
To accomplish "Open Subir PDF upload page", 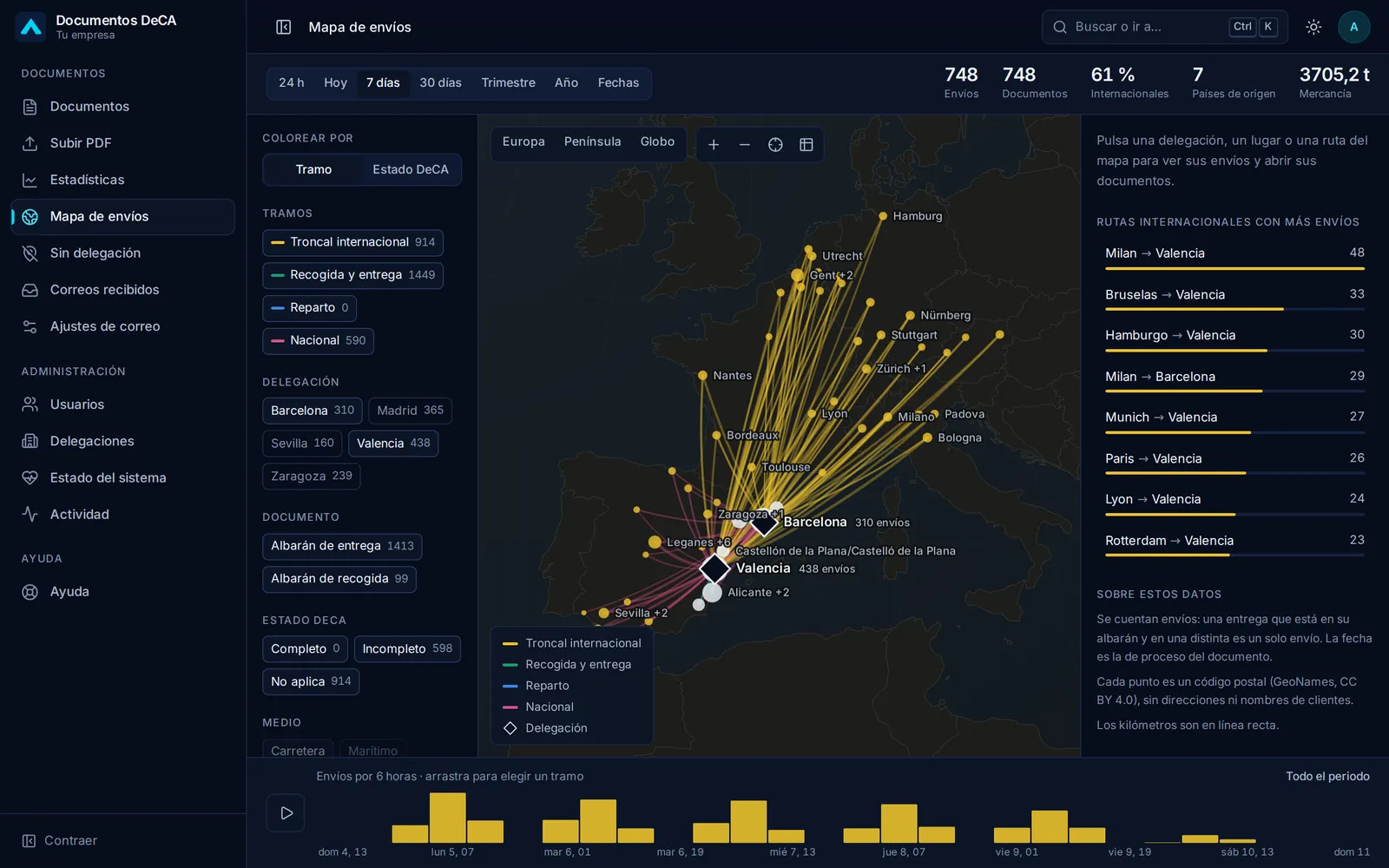I will (x=123, y=143).
